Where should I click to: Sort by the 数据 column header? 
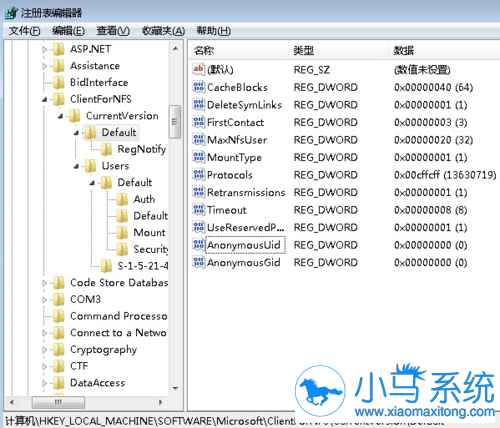(x=444, y=51)
